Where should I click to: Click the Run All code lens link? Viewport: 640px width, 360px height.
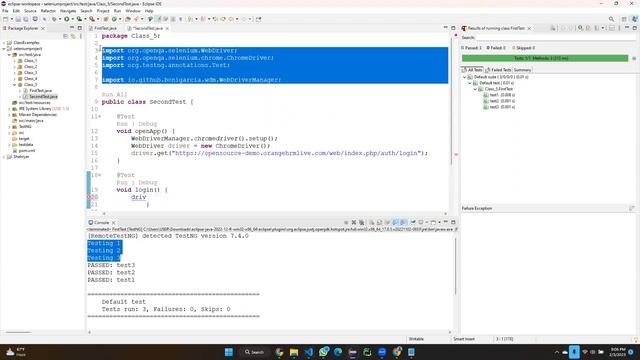pyautogui.click(x=114, y=95)
